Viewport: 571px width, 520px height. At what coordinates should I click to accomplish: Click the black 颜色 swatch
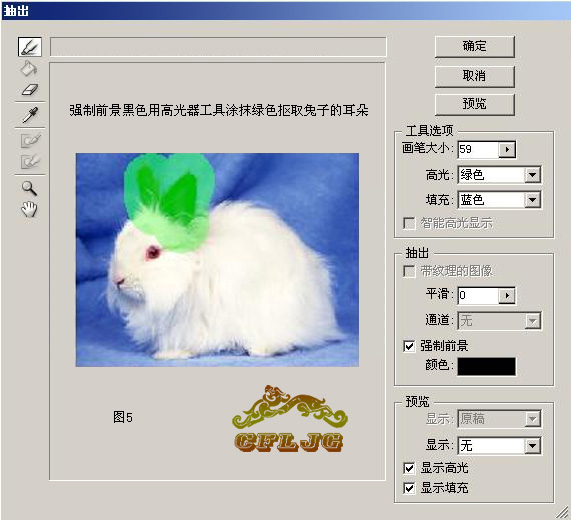click(x=487, y=366)
